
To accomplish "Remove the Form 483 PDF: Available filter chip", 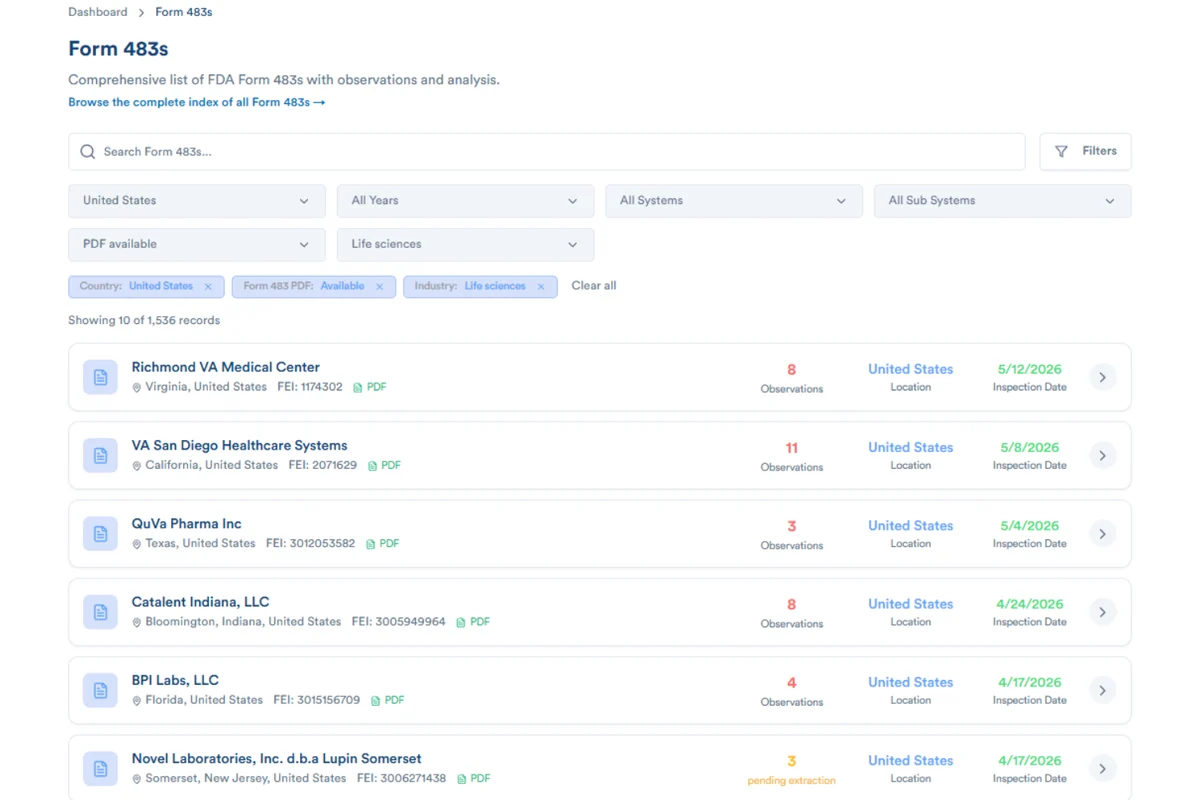I will pos(379,287).
